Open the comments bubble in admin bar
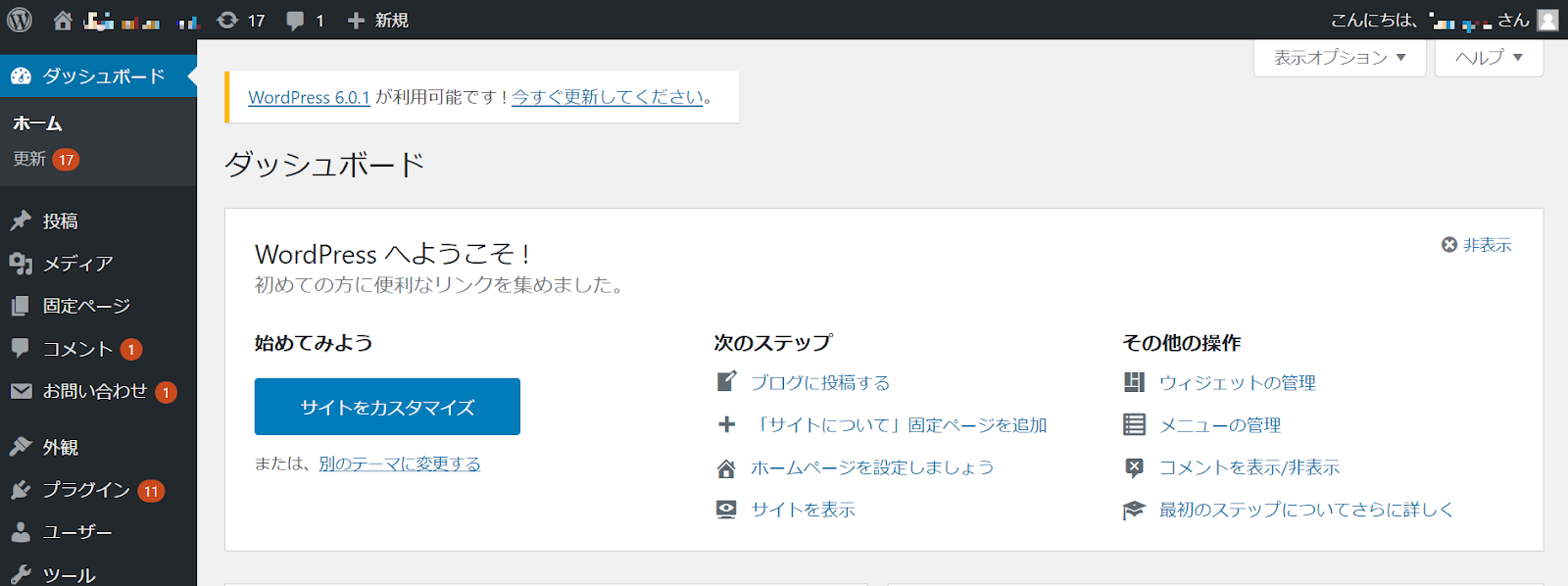The image size is (1568, 586). [295, 21]
